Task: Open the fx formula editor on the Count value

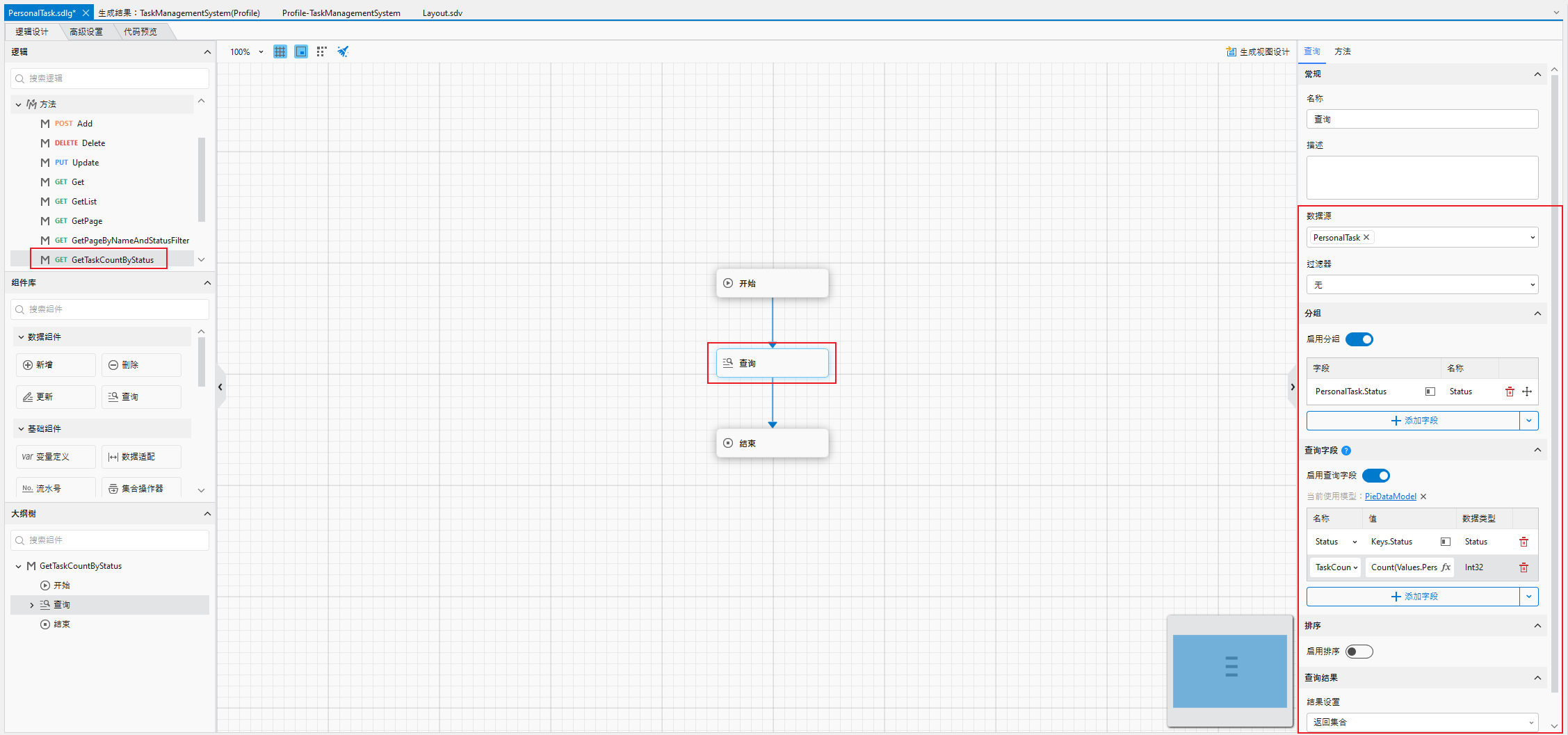Action: (1446, 567)
